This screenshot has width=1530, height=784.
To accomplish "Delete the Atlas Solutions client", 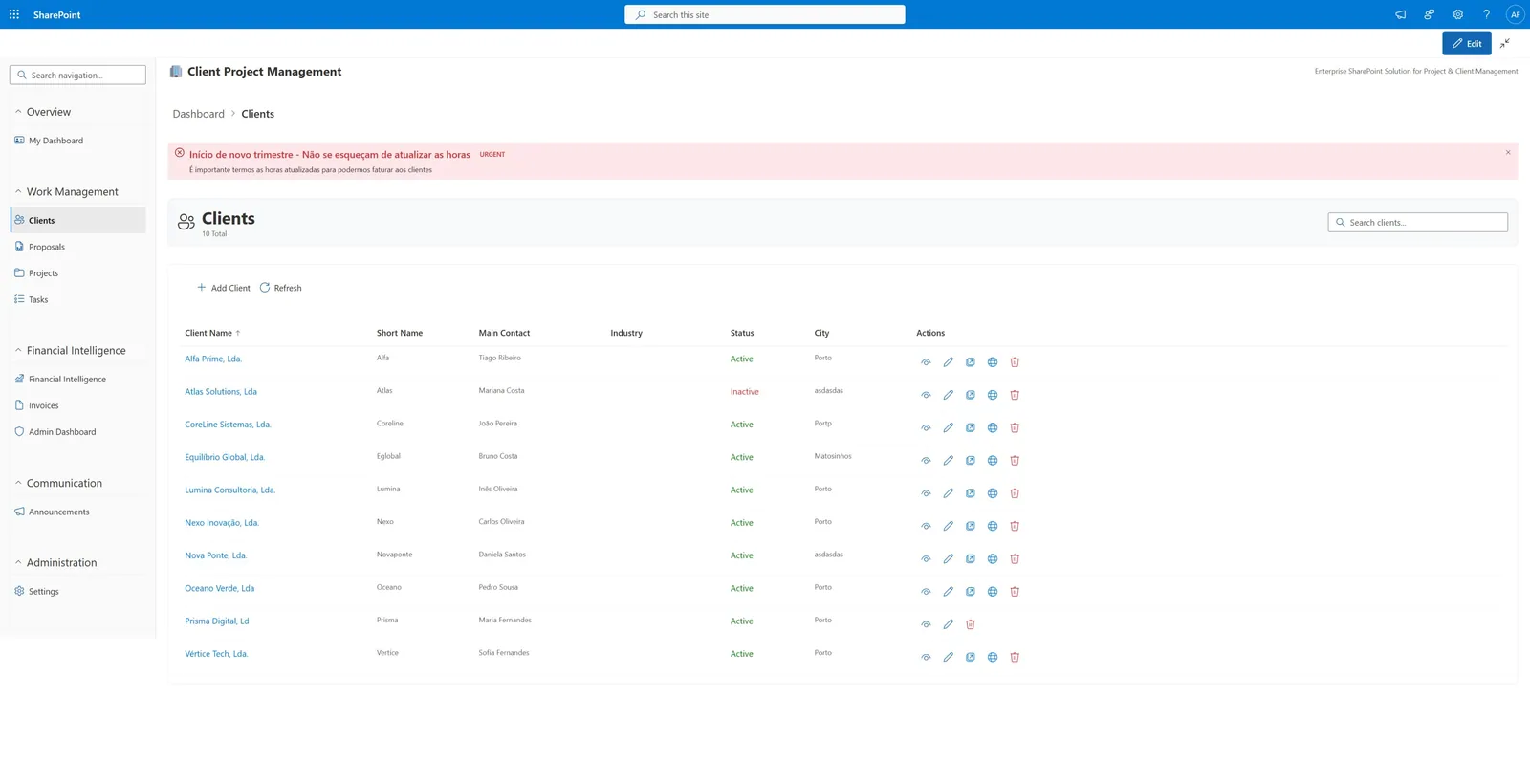I will point(1015,395).
